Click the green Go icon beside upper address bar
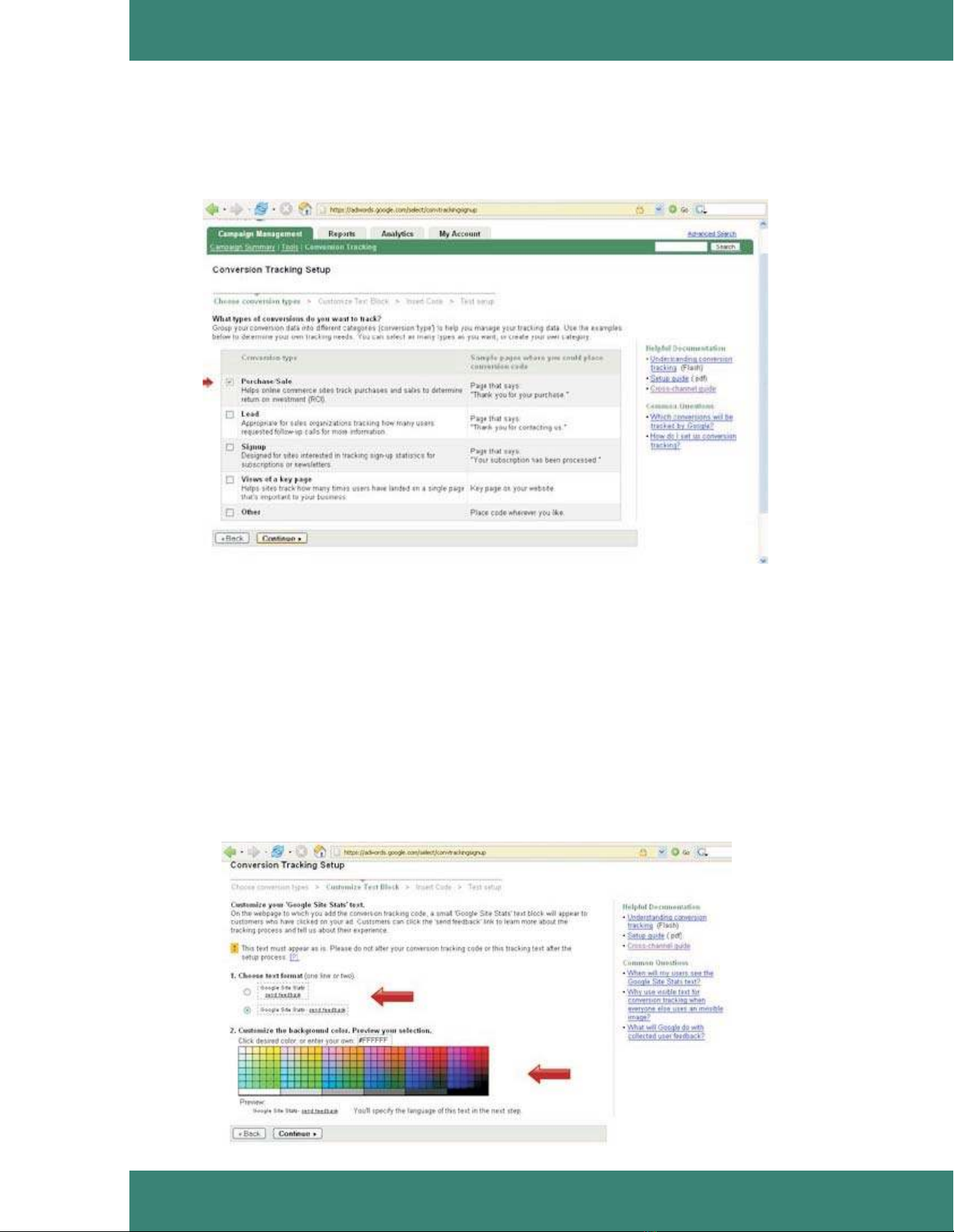The image size is (954, 1232). coord(672,210)
